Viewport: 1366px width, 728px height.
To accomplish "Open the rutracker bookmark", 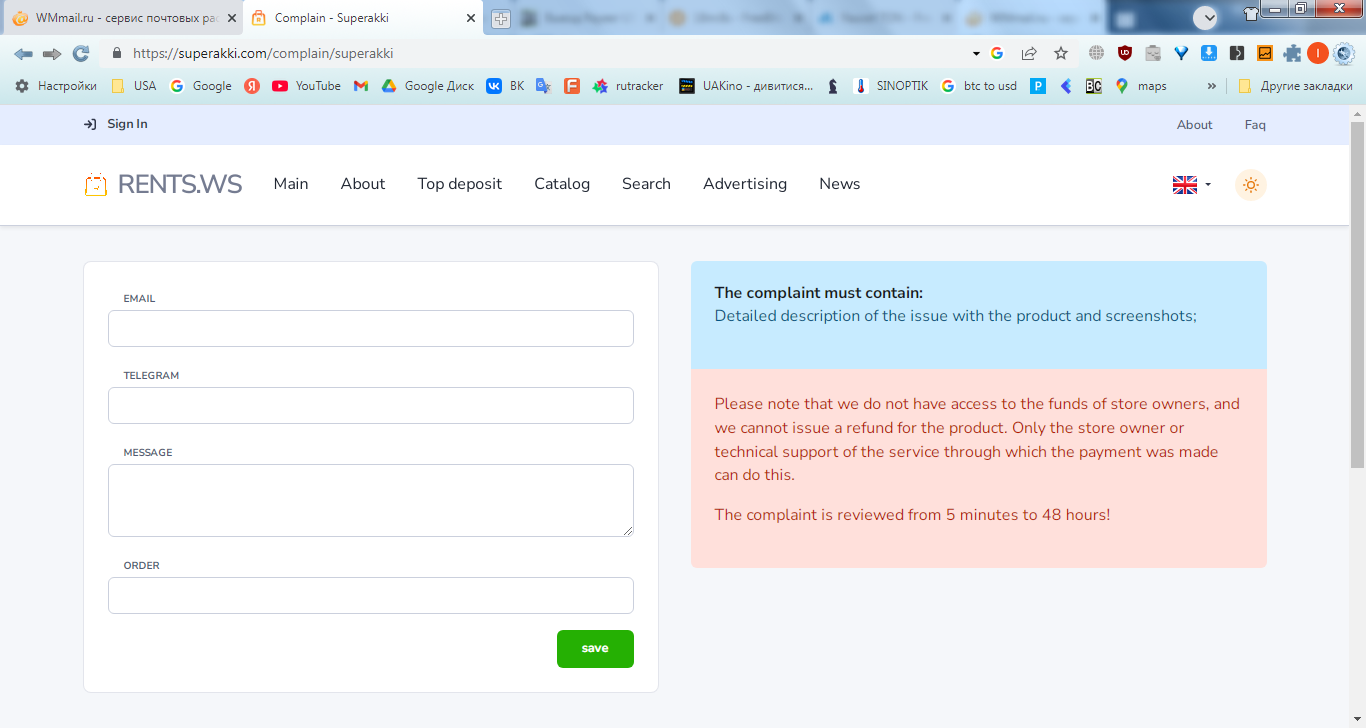I will click(628, 86).
